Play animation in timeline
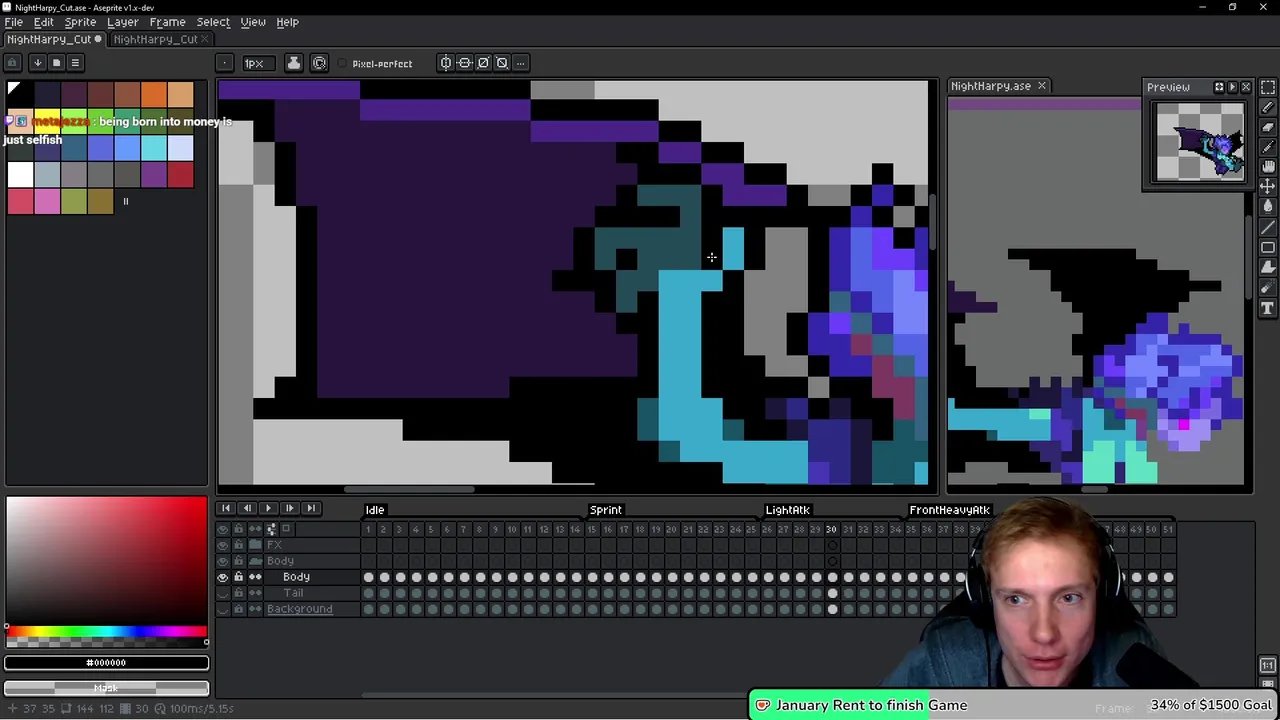This screenshot has height=720, width=1280. [x=268, y=509]
